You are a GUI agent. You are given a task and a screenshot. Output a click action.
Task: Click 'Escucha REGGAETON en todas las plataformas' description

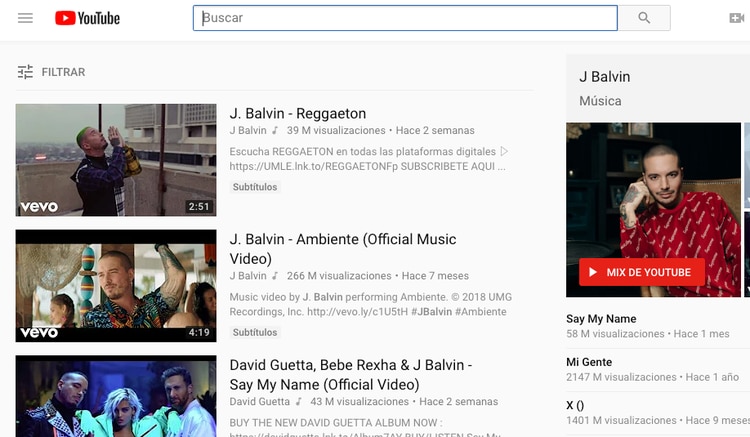click(367, 159)
